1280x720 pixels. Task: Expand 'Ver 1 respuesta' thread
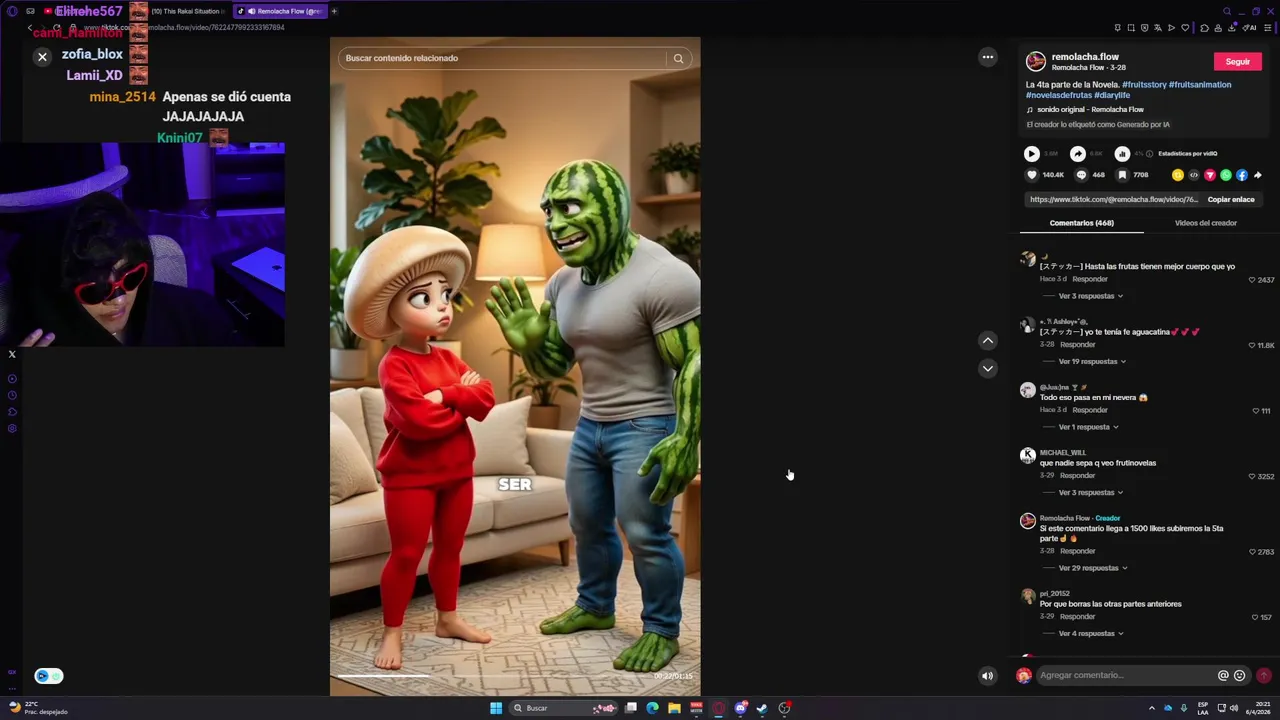point(1089,427)
